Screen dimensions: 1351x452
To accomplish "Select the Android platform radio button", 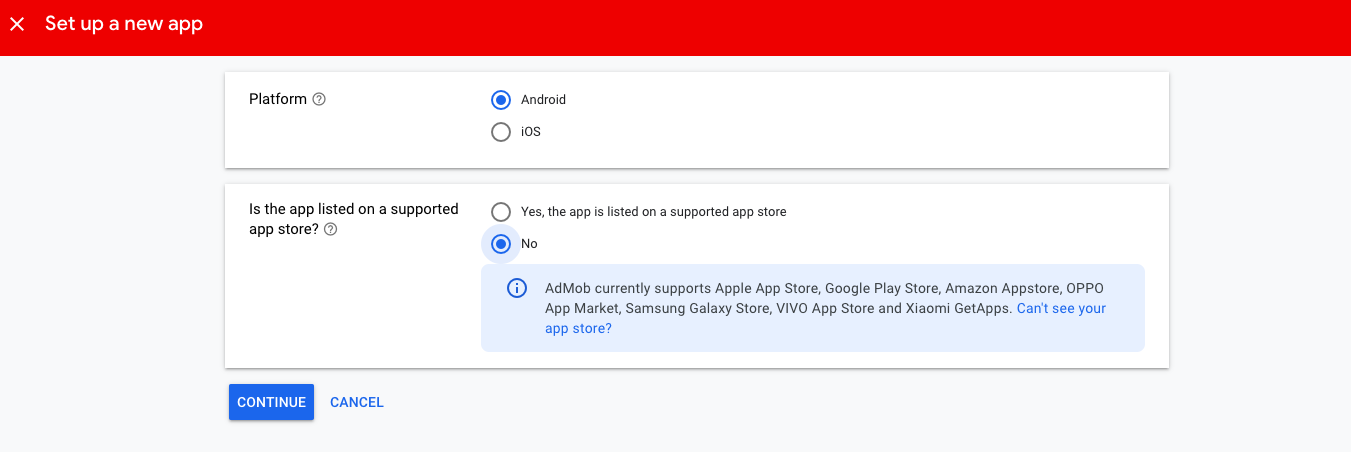I will click(x=501, y=100).
